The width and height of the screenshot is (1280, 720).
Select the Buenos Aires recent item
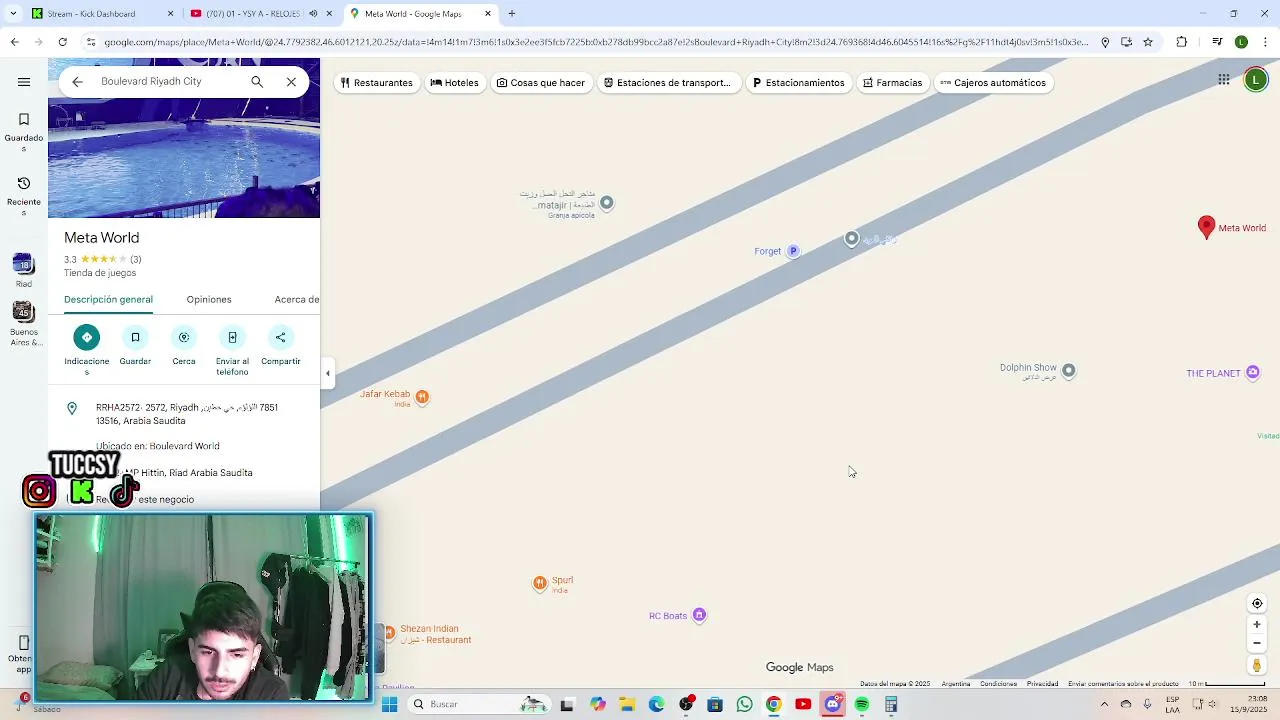[x=24, y=325]
